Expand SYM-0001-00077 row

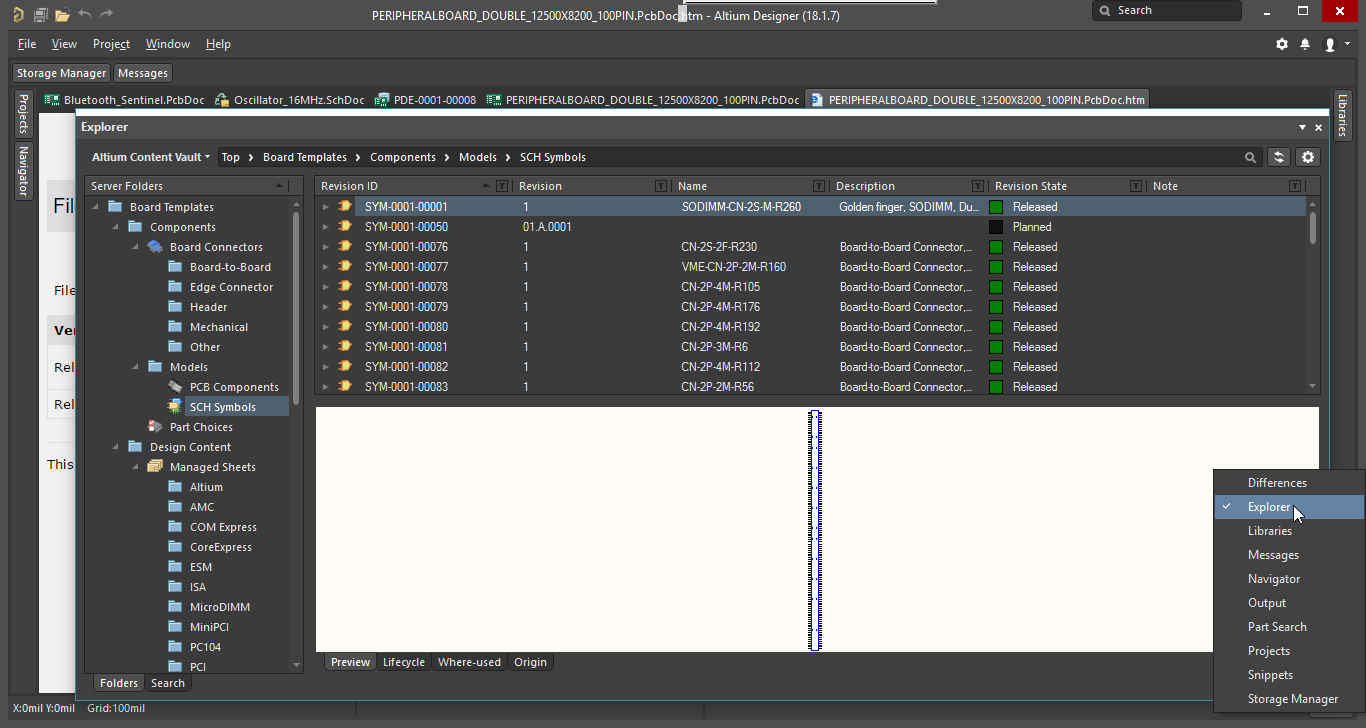(x=325, y=267)
